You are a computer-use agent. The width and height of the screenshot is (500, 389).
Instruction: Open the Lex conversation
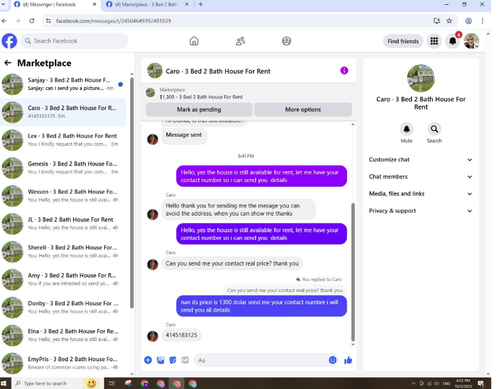point(63,140)
